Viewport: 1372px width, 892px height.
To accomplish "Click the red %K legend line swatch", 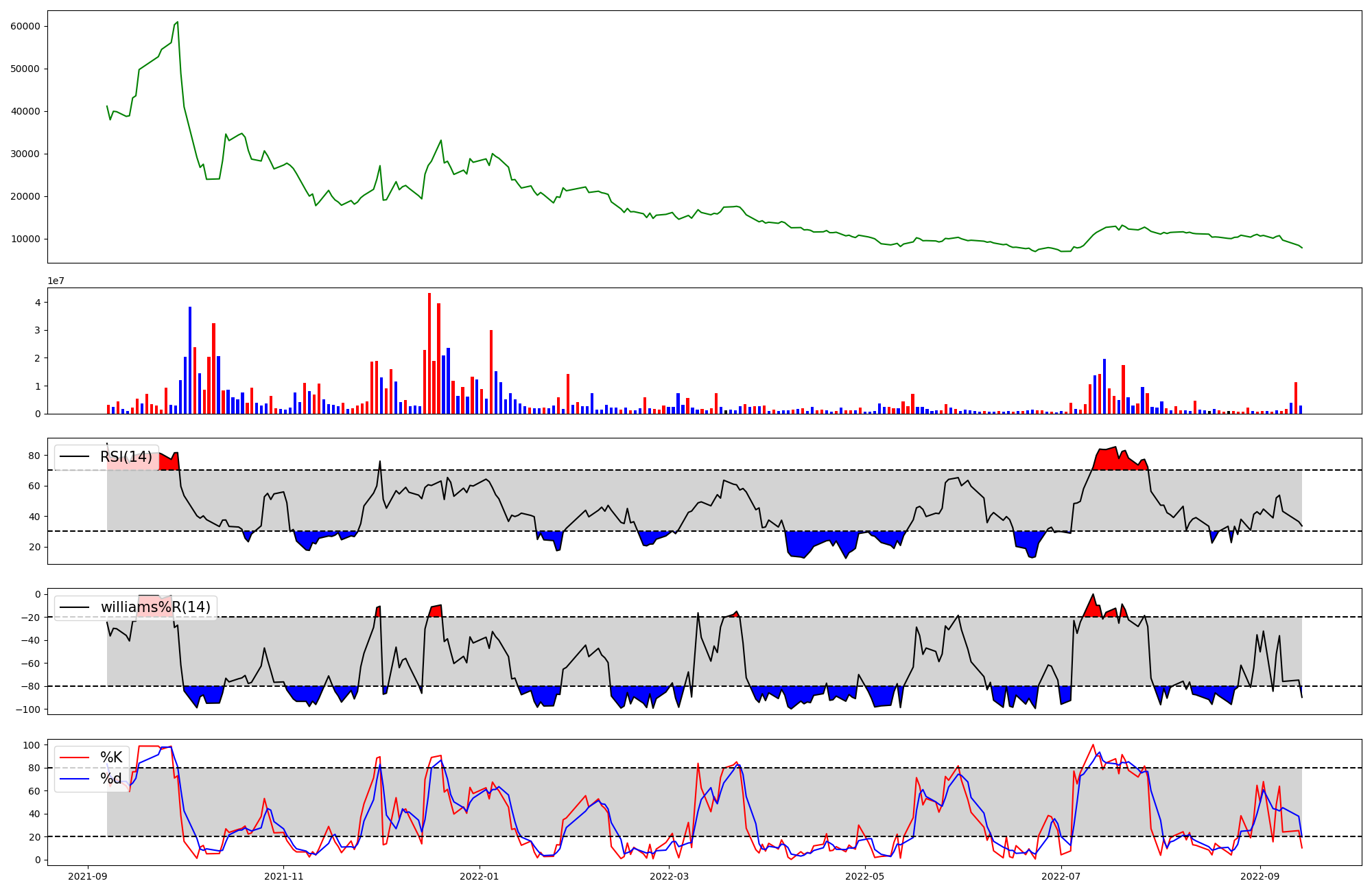I will coord(75,758).
